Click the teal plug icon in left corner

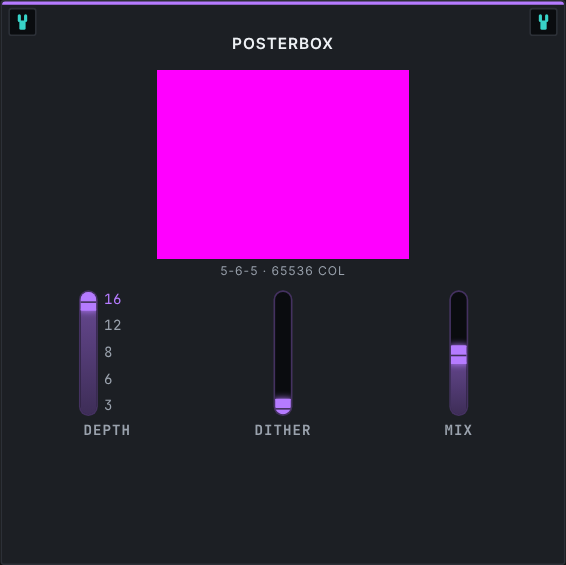coord(22,22)
